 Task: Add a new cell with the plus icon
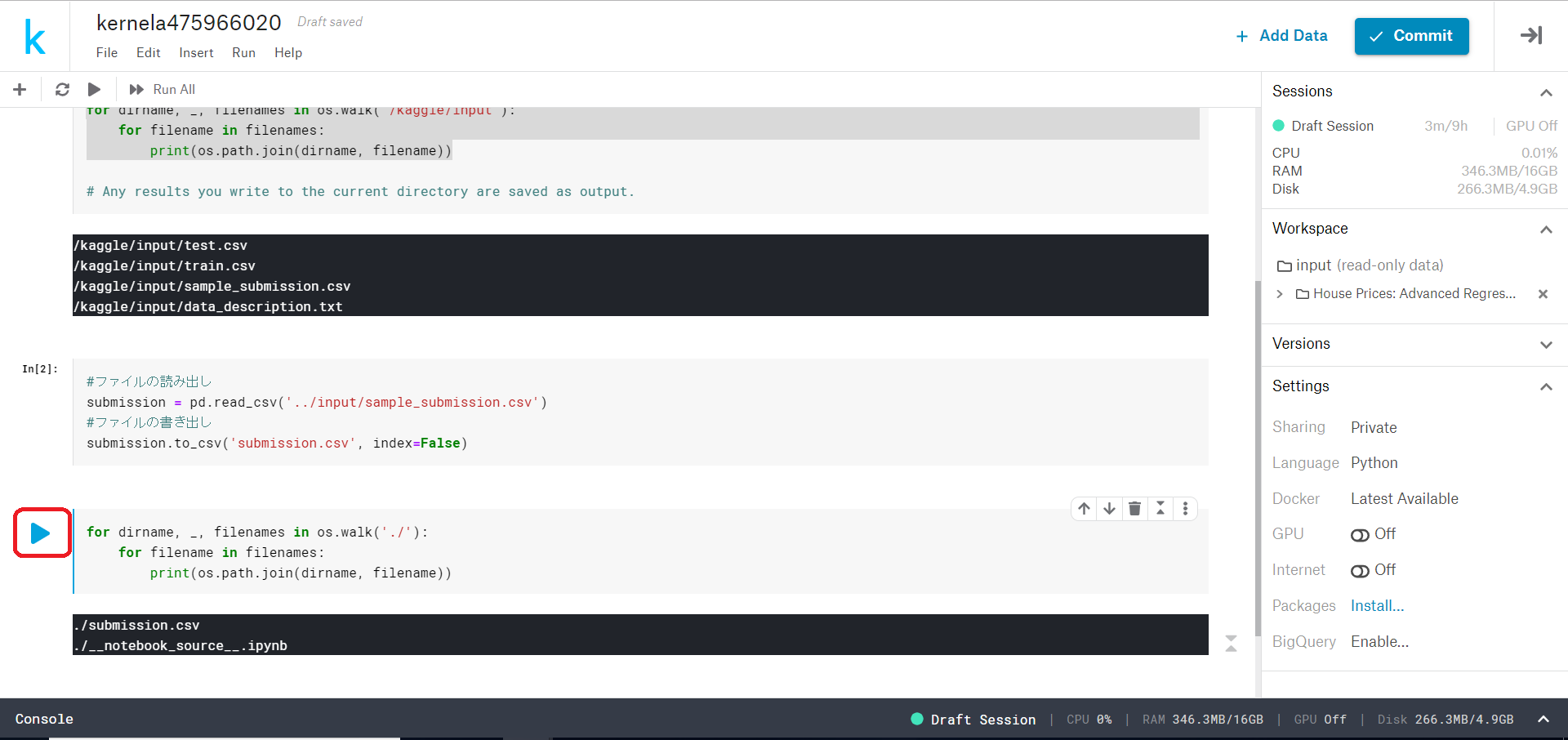(20, 89)
